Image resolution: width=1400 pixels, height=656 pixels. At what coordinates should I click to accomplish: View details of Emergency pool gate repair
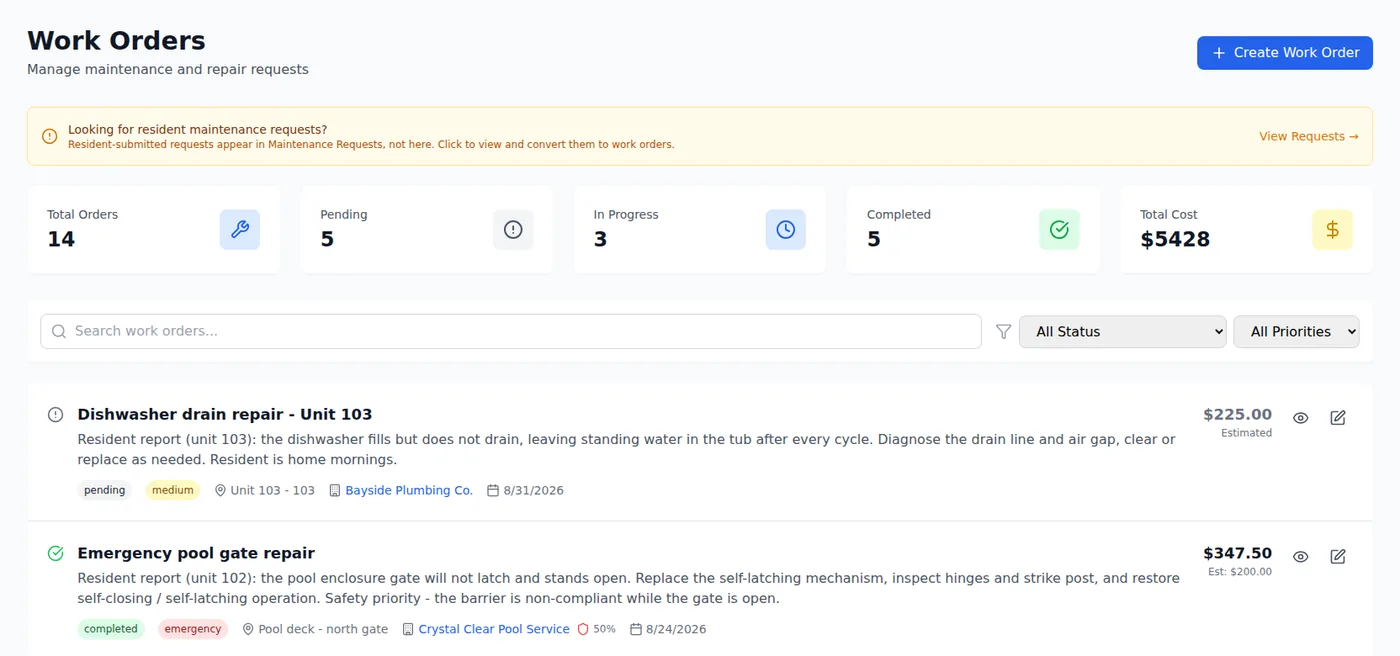(x=1300, y=557)
